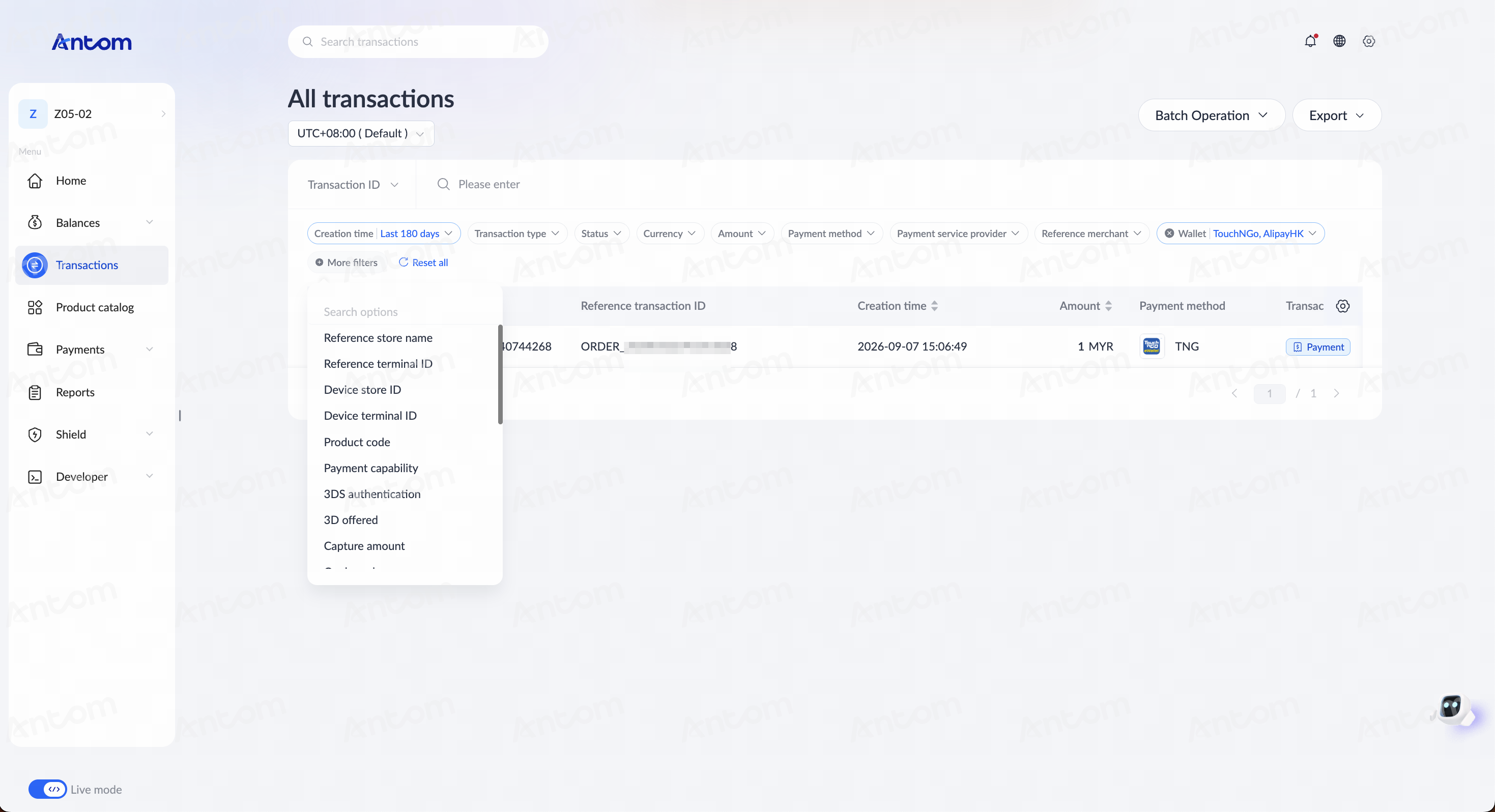This screenshot has width=1495, height=812.
Task: Sort by Creation time column arrows
Action: click(934, 306)
